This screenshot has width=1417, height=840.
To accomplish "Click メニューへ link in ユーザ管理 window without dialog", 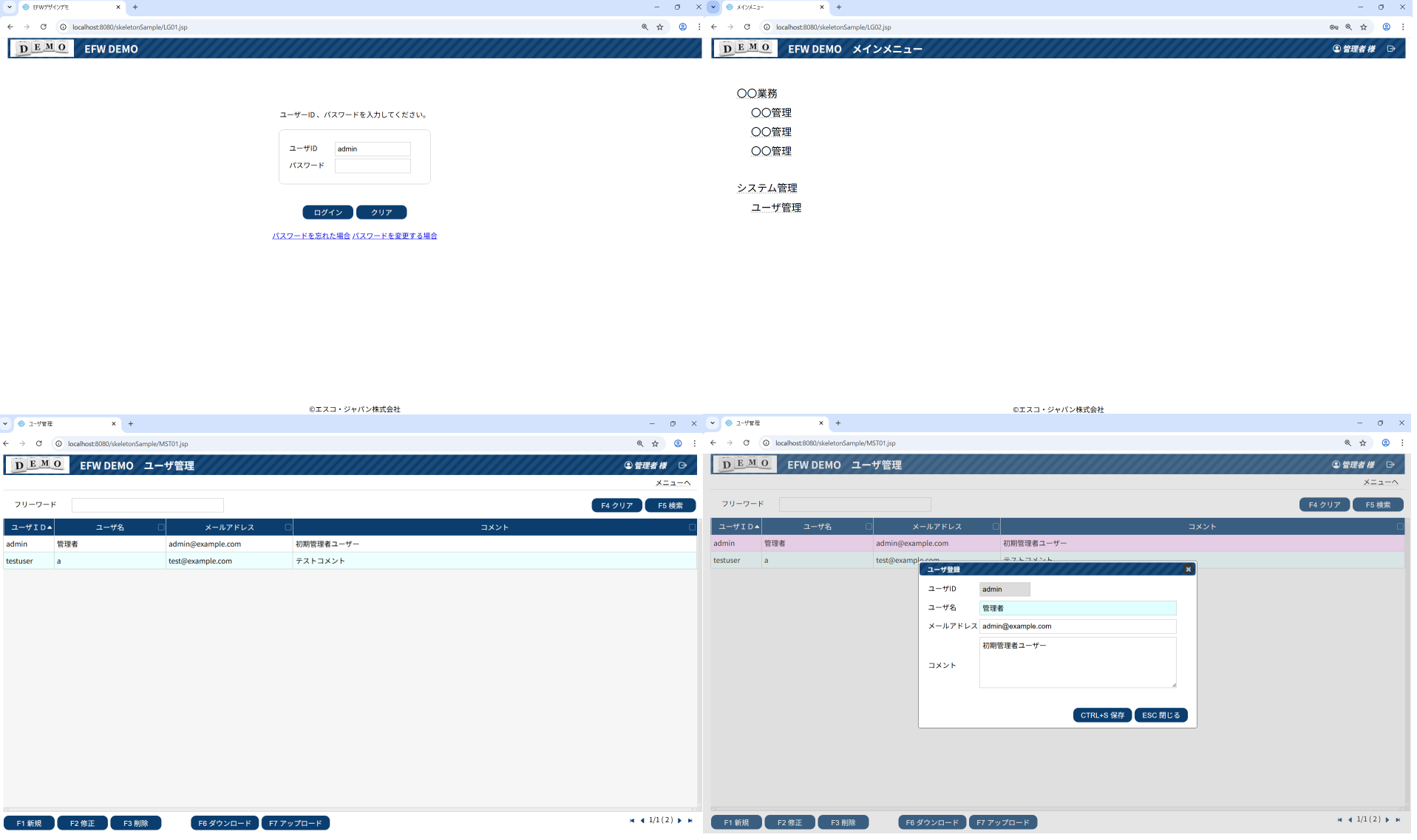I will pyautogui.click(x=673, y=483).
